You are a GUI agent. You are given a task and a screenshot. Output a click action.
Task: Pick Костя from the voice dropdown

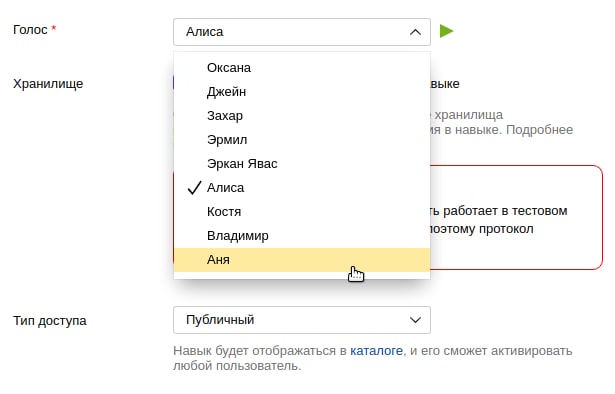tap(302, 212)
